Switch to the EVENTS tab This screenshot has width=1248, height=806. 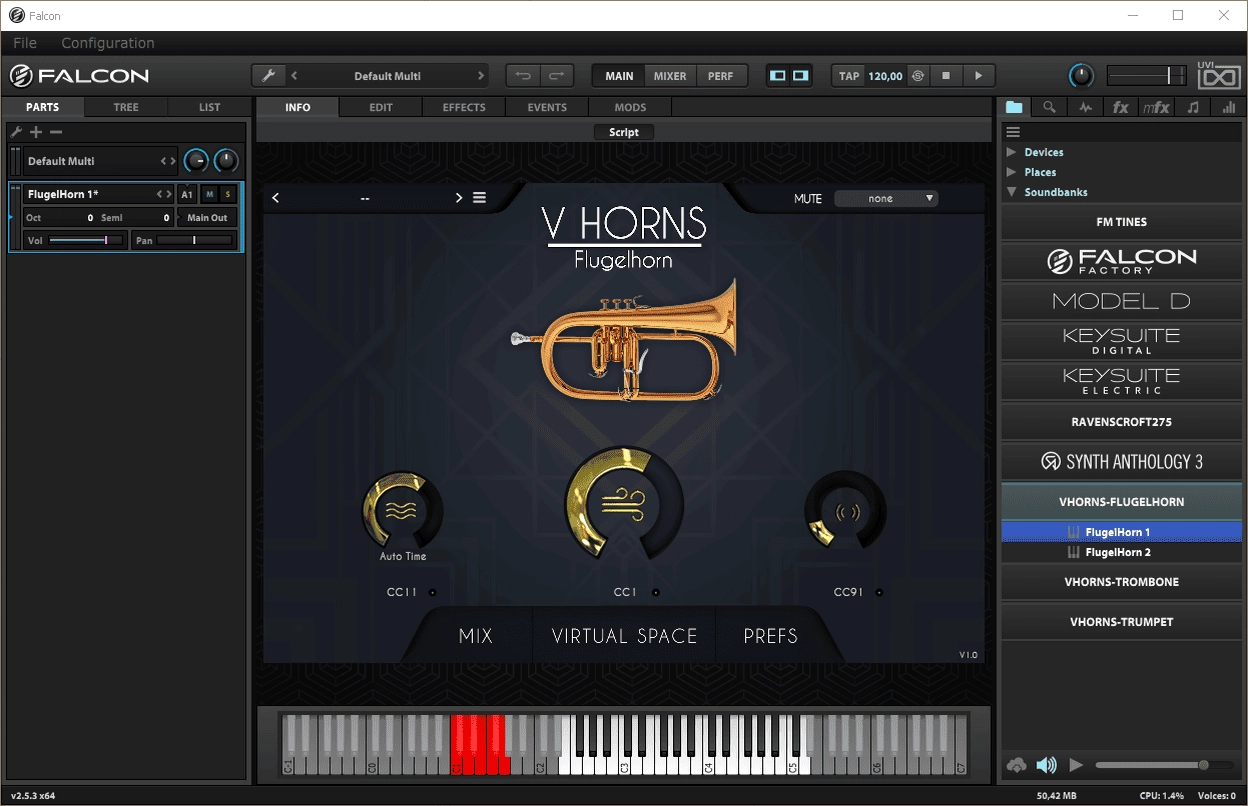coord(547,107)
